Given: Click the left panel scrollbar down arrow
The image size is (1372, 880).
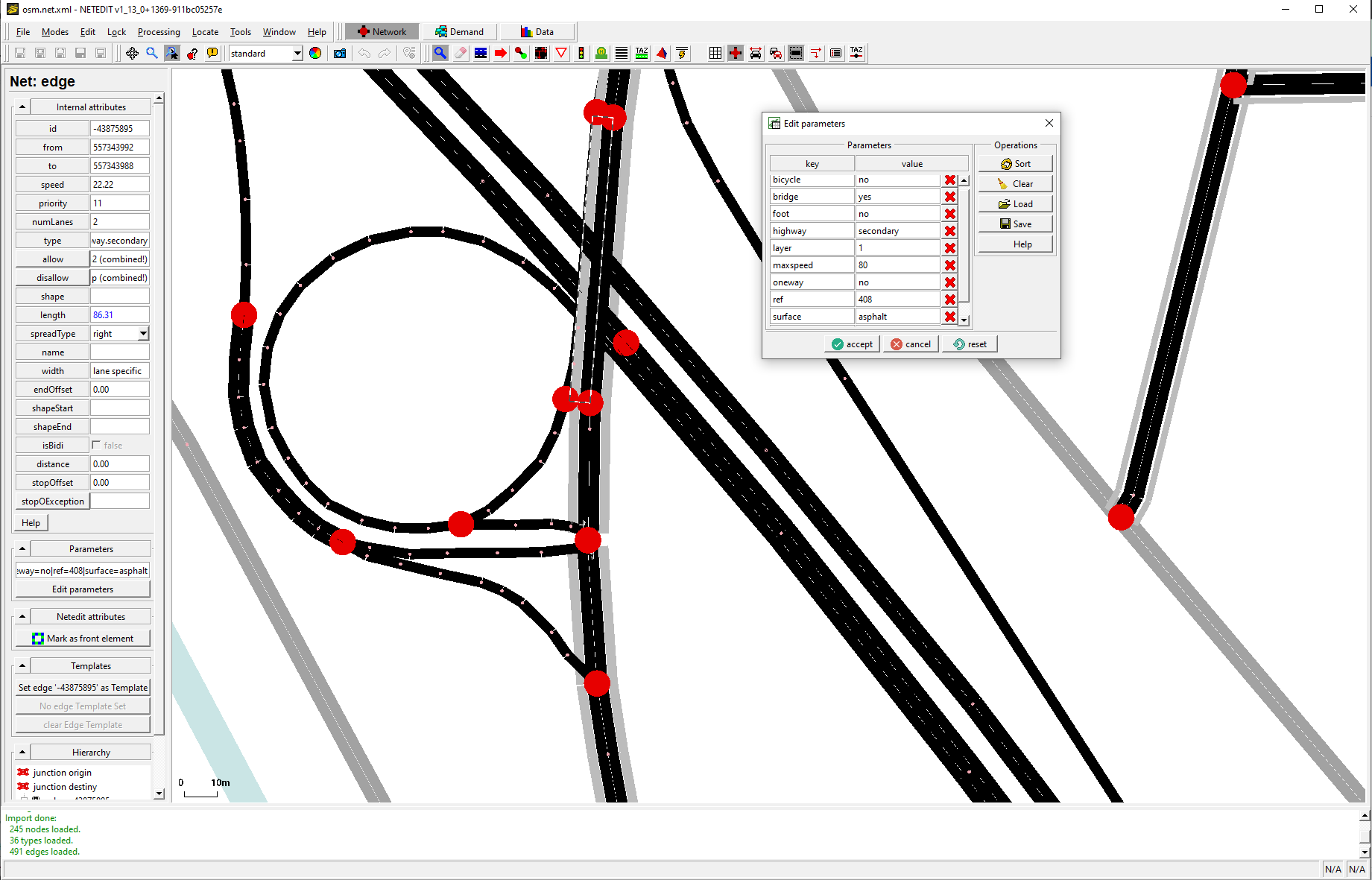Looking at the screenshot, I should click(159, 794).
